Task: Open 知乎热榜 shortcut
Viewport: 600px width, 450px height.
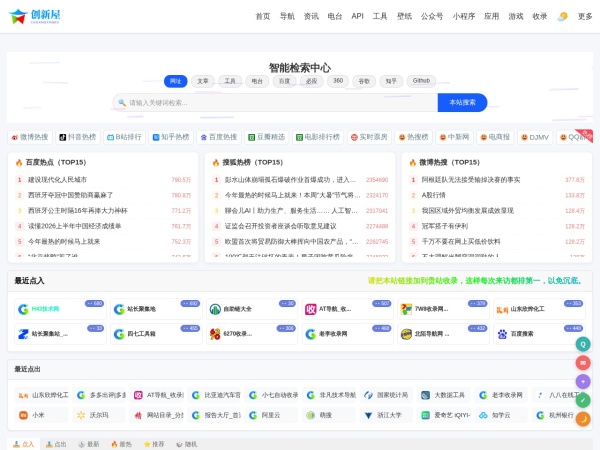Action: 171,137
